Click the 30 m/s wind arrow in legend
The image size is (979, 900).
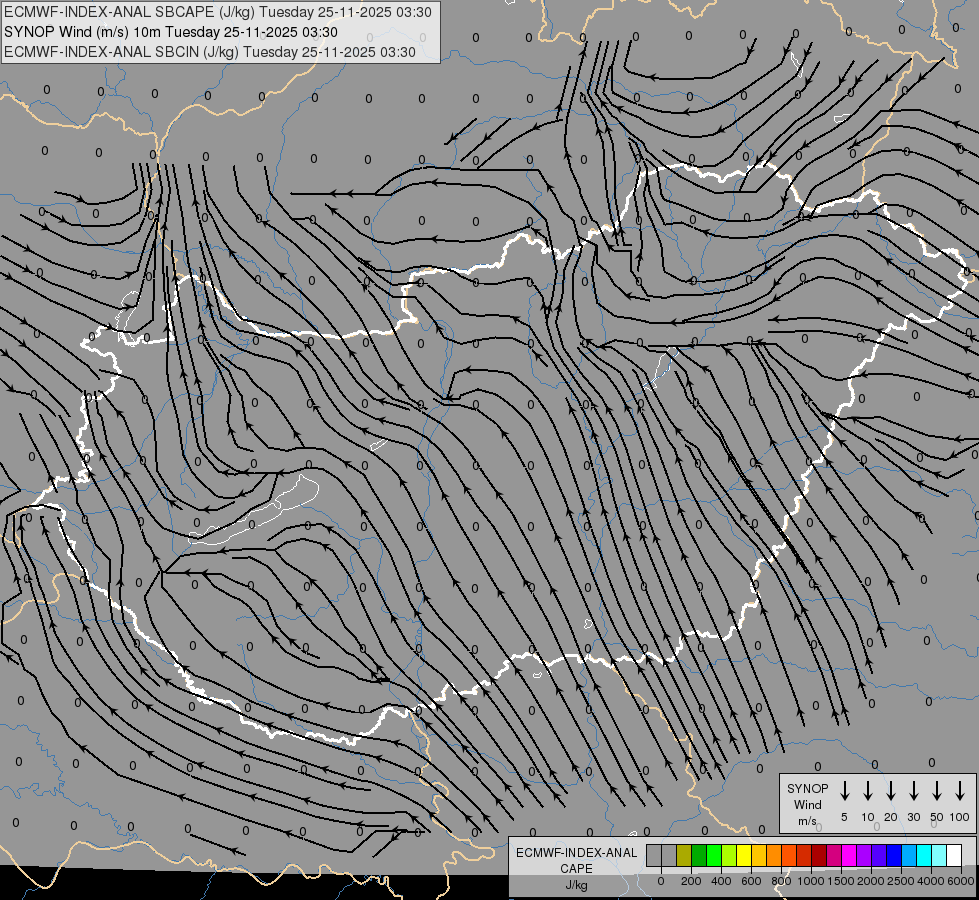click(x=913, y=791)
